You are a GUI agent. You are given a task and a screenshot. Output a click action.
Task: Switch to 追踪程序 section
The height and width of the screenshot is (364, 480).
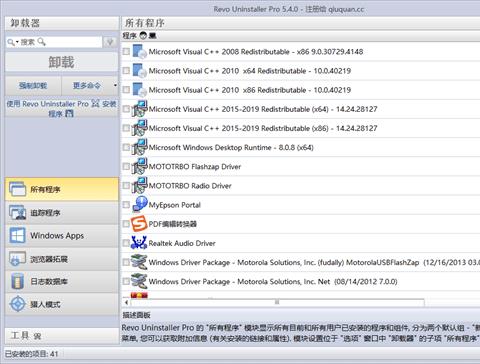tap(62, 213)
